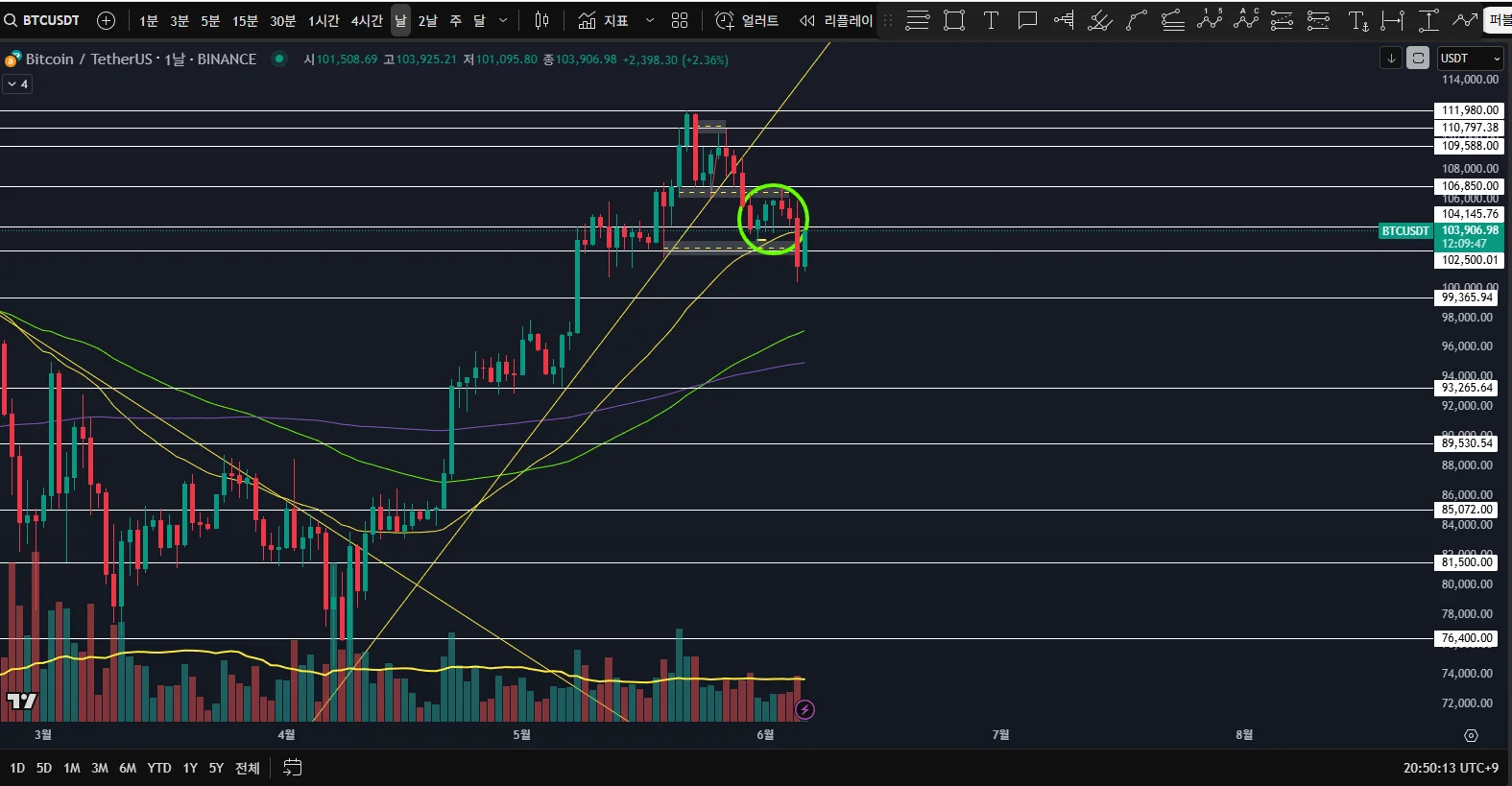Select the arrow path drawing tool
1512x786 pixels.
tap(1465, 20)
